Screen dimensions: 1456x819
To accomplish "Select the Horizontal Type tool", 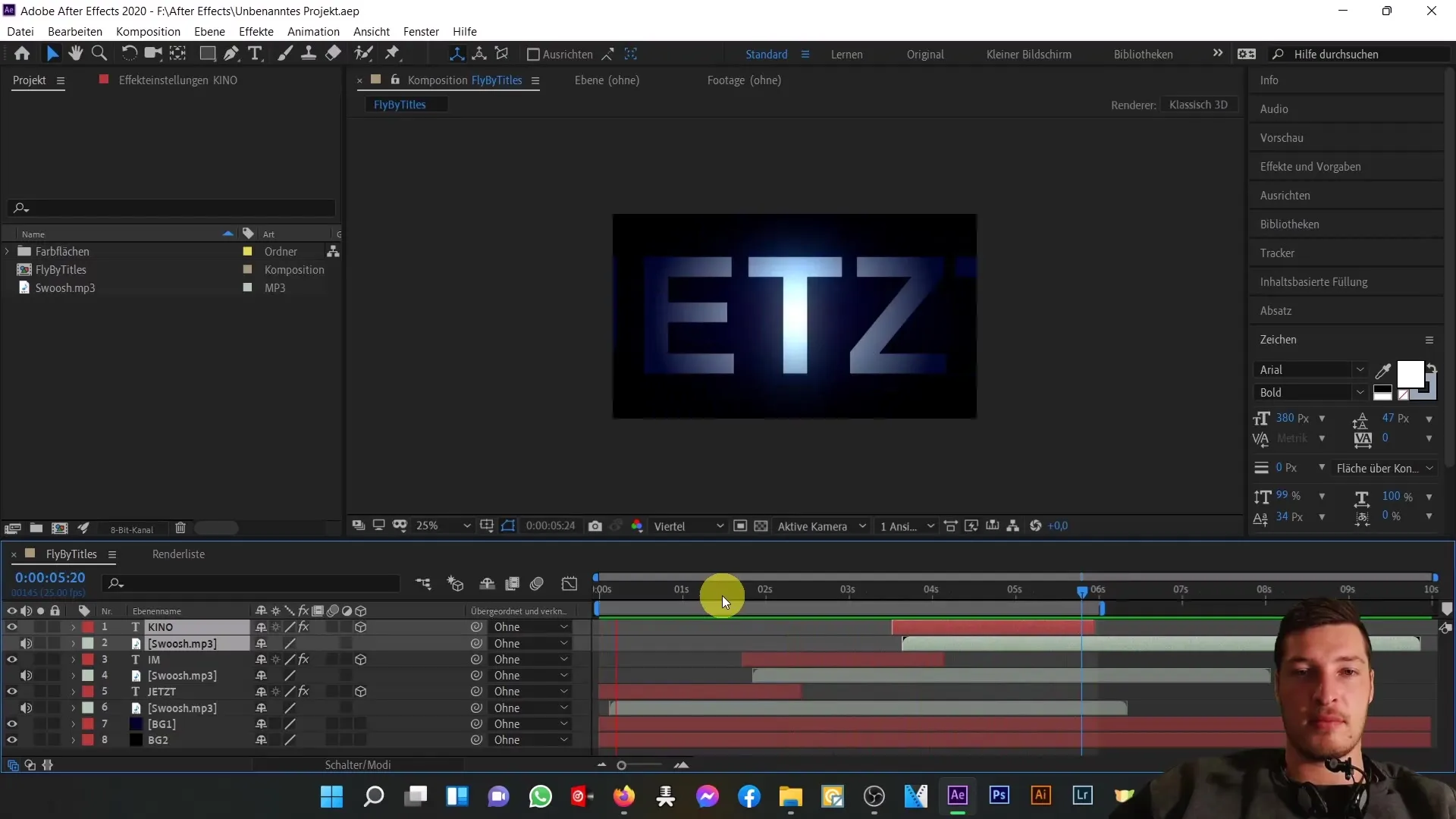I will 256,54.
